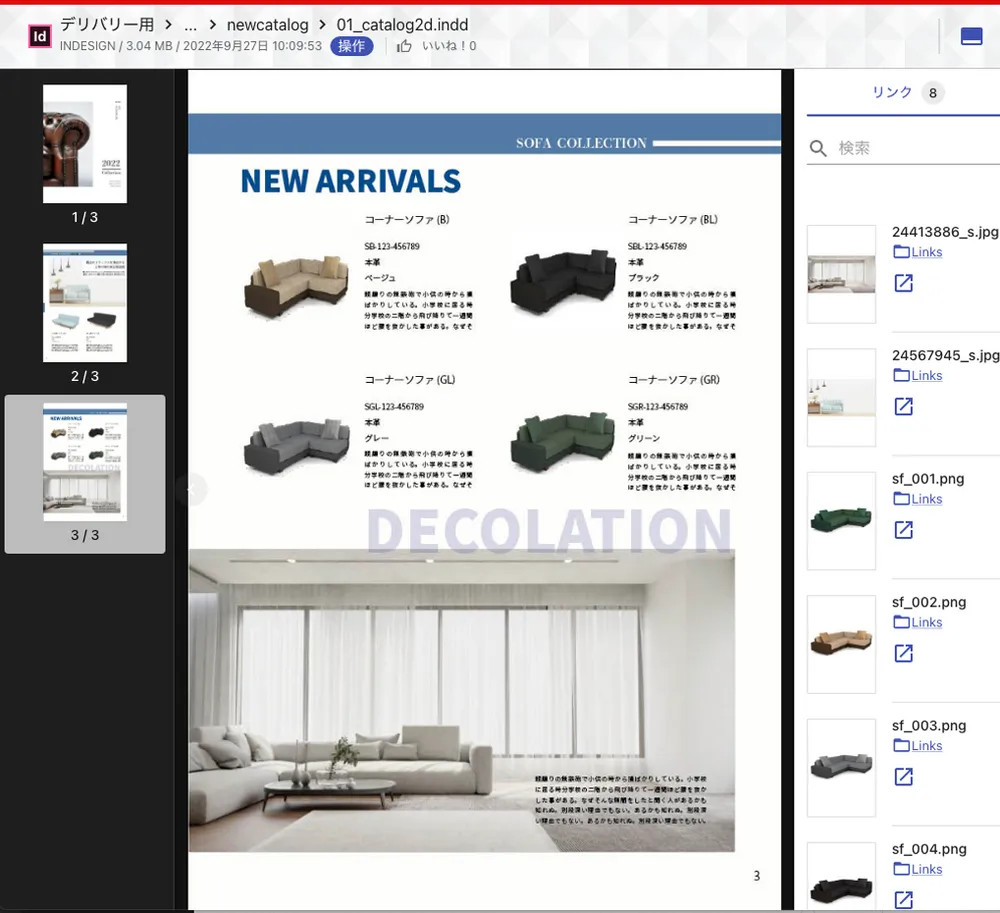Go to デリバリー用 breadcrumb root
The width and height of the screenshot is (1000, 913).
tap(107, 25)
